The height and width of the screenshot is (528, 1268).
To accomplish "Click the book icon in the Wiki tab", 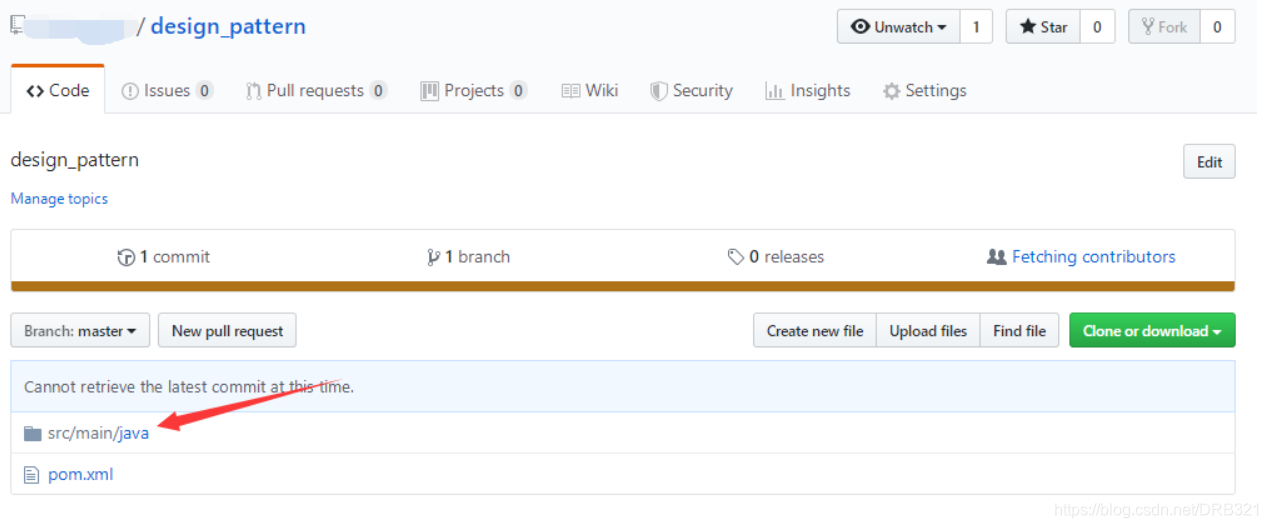I will [x=571, y=91].
